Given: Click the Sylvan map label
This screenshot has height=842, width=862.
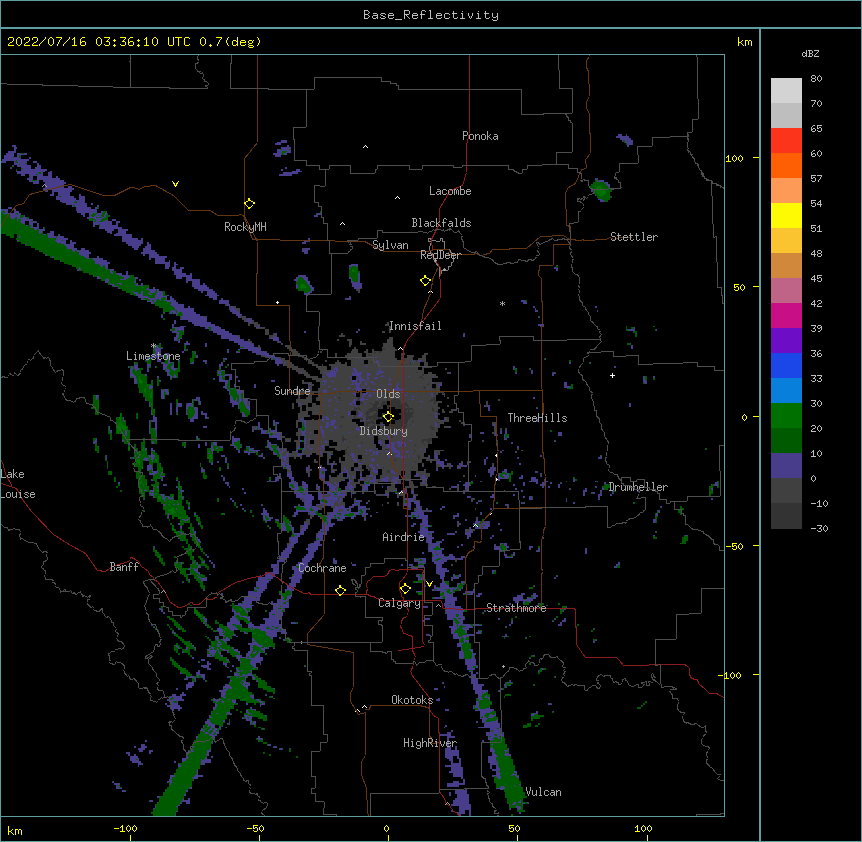Looking at the screenshot, I should pyautogui.click(x=390, y=245).
